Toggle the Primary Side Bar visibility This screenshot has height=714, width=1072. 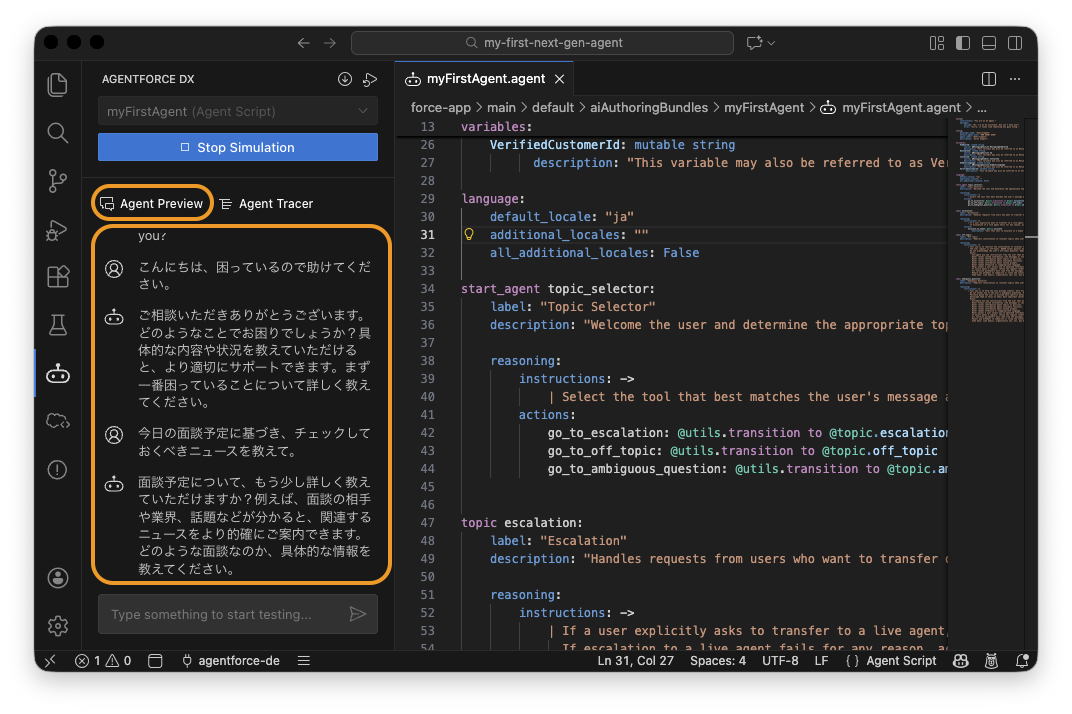(963, 42)
